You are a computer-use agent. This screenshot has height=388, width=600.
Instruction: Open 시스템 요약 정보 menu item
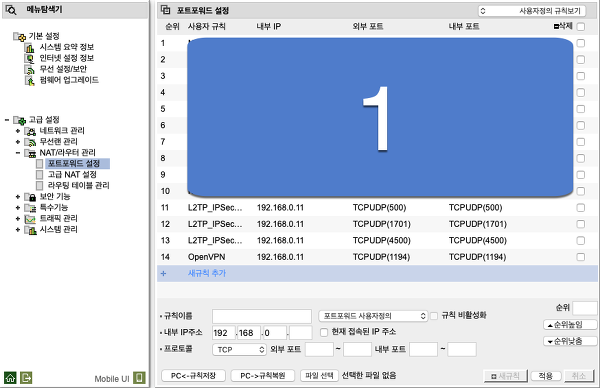click(67, 47)
